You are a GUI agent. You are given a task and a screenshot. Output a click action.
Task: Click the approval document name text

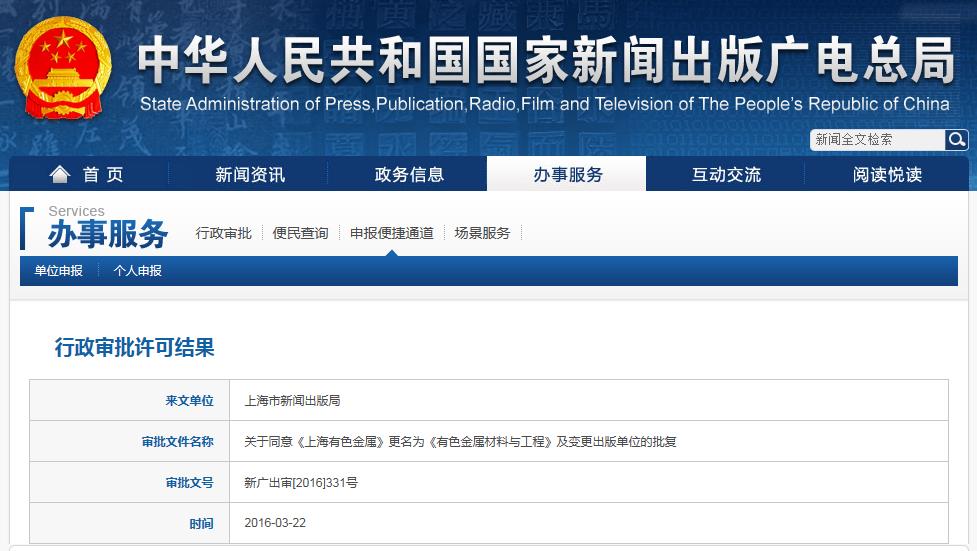coord(460,441)
